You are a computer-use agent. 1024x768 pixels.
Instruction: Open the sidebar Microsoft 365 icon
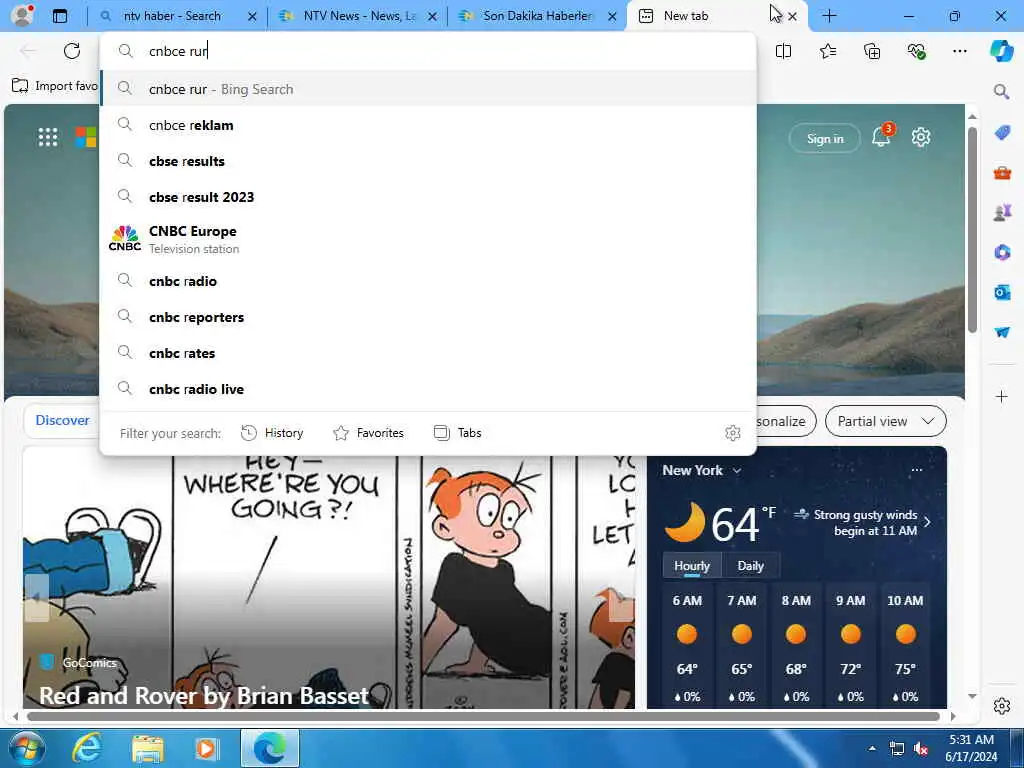[1002, 252]
